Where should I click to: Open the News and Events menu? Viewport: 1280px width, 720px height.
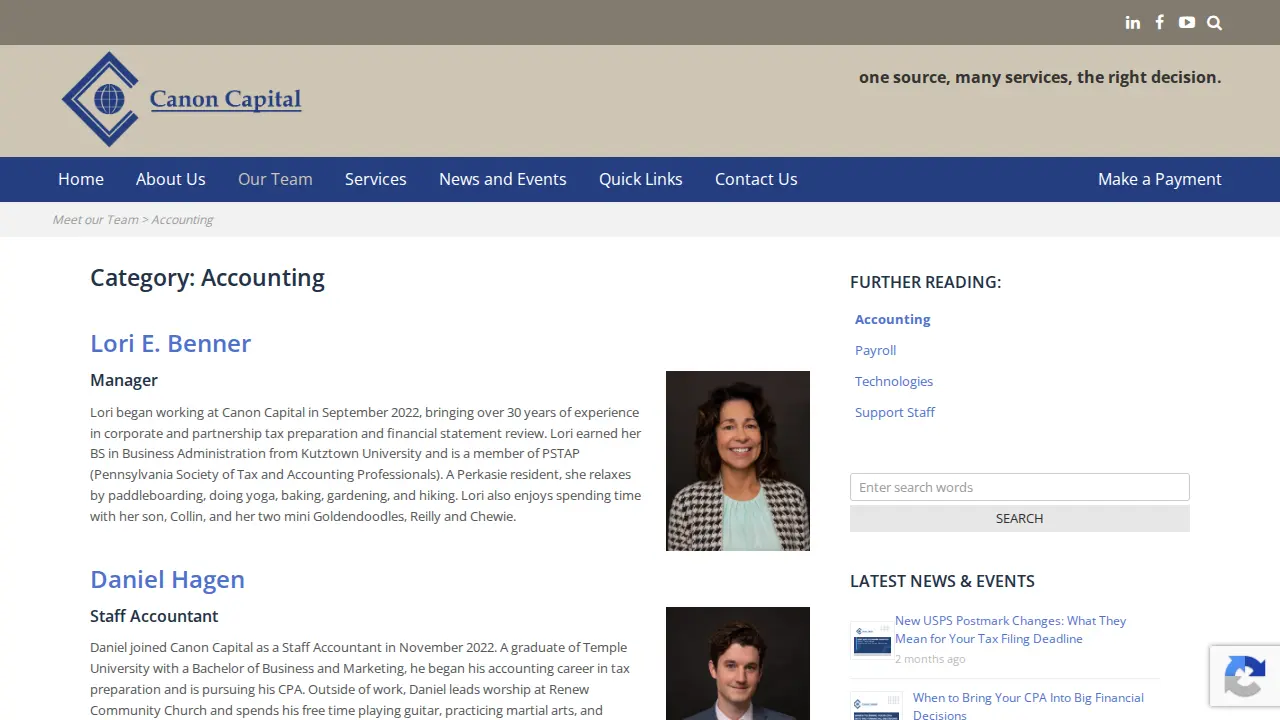503,179
